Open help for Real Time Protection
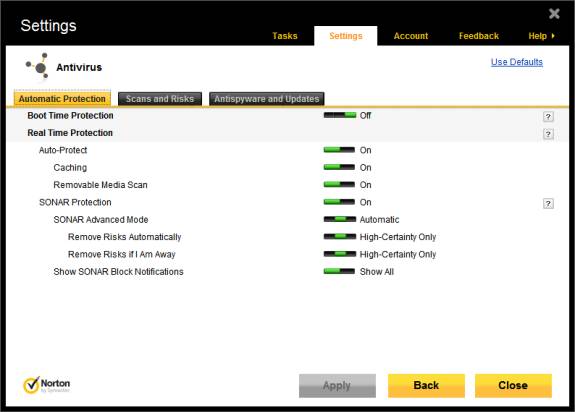 (548, 134)
